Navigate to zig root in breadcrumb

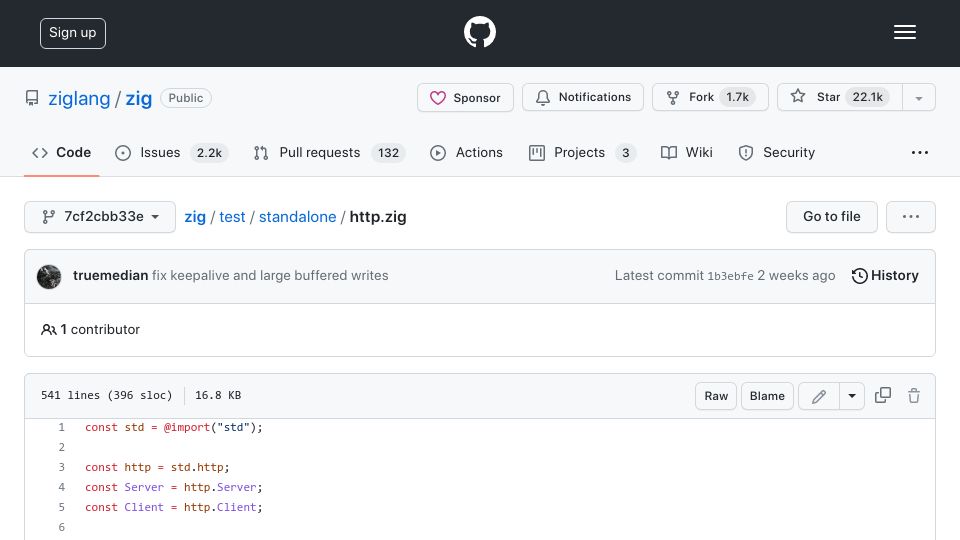coord(195,217)
